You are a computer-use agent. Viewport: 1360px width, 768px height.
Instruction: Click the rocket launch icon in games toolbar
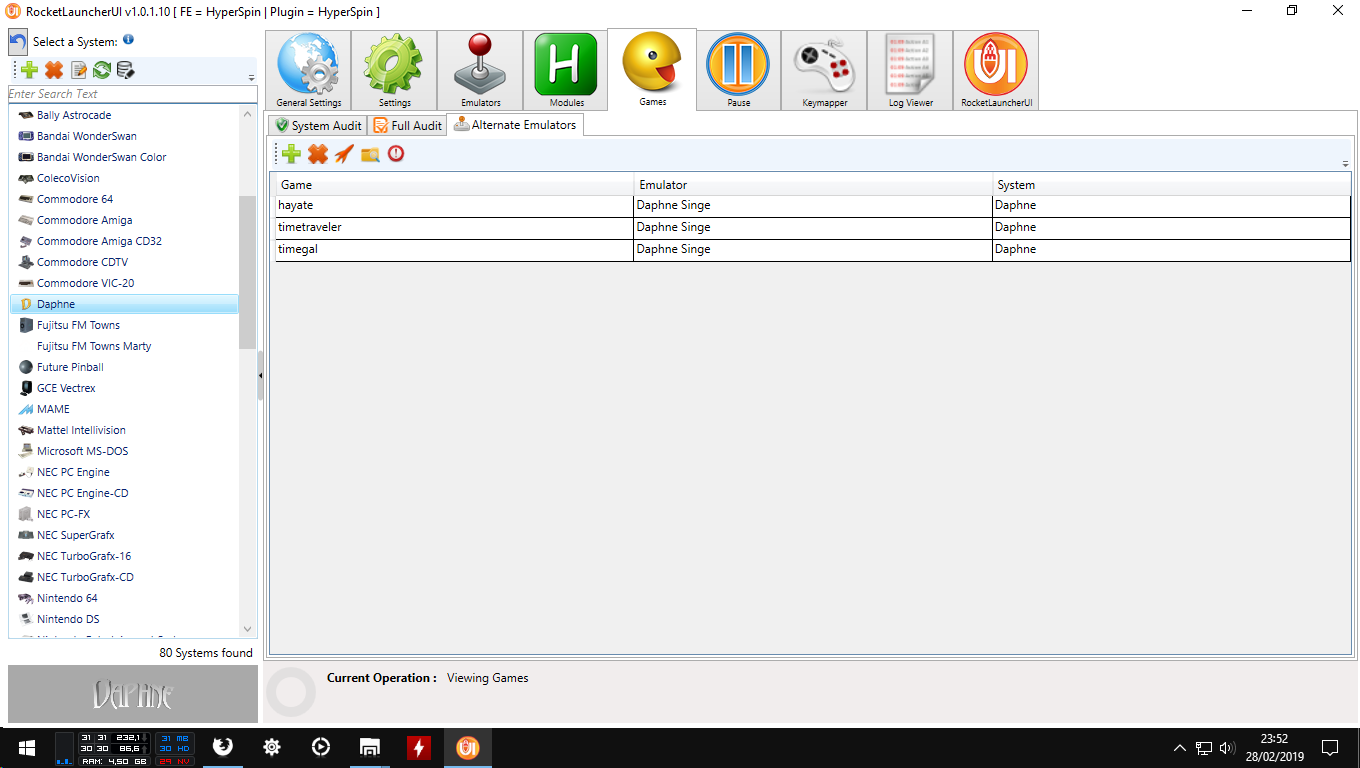pyautogui.click(x=344, y=154)
